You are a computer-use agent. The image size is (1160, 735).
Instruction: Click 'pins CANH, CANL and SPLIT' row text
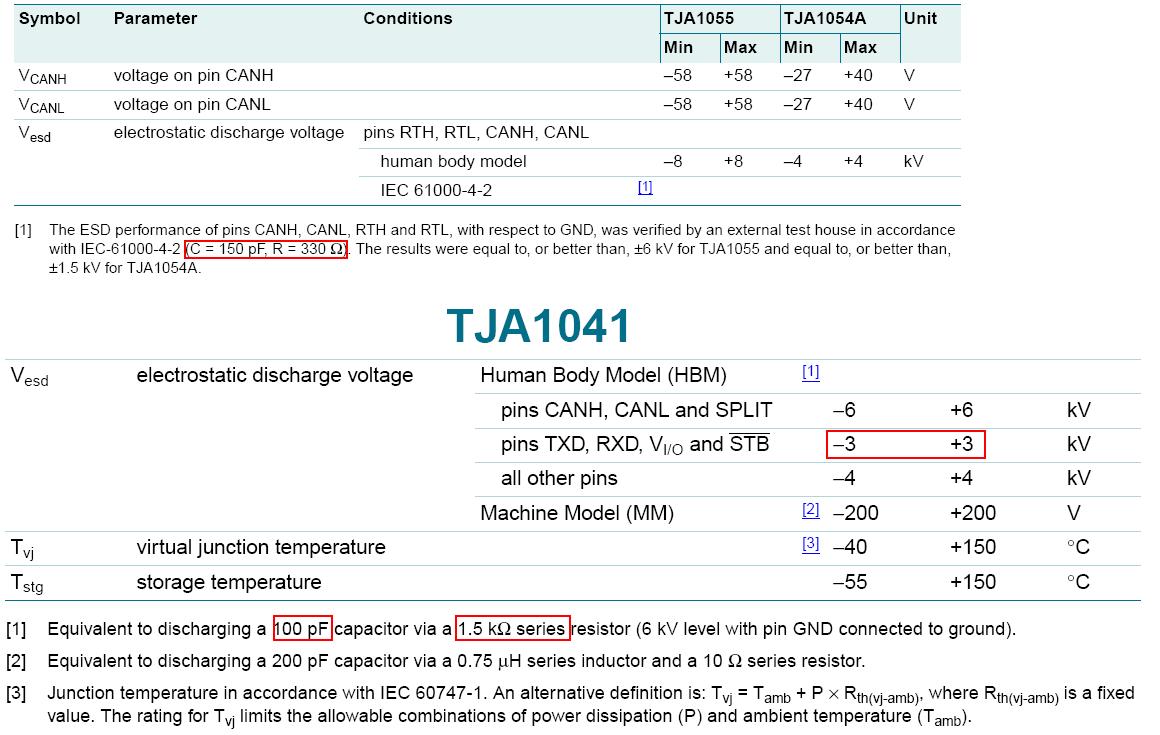pos(636,410)
